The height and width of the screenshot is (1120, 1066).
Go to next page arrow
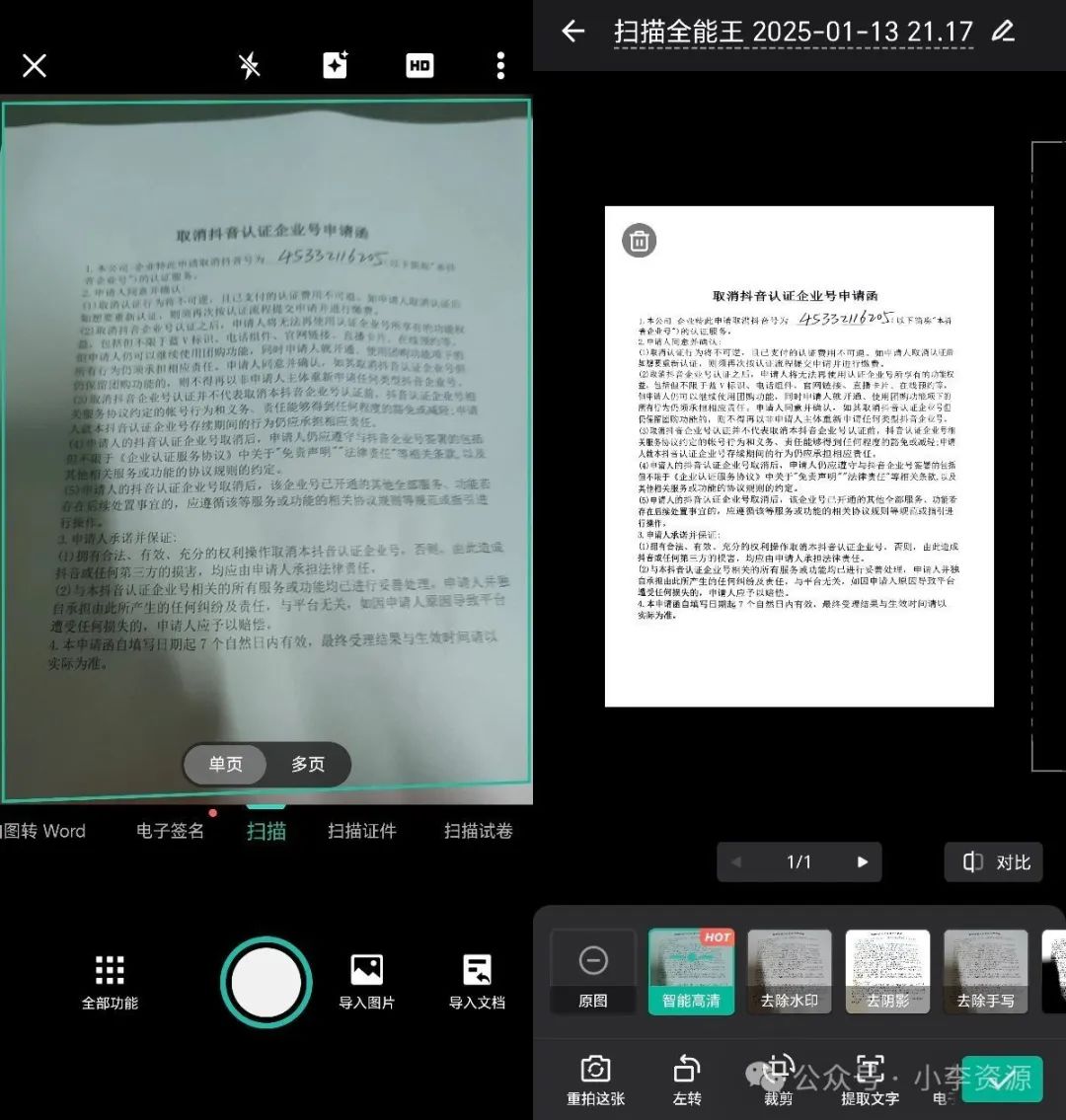[x=863, y=862]
